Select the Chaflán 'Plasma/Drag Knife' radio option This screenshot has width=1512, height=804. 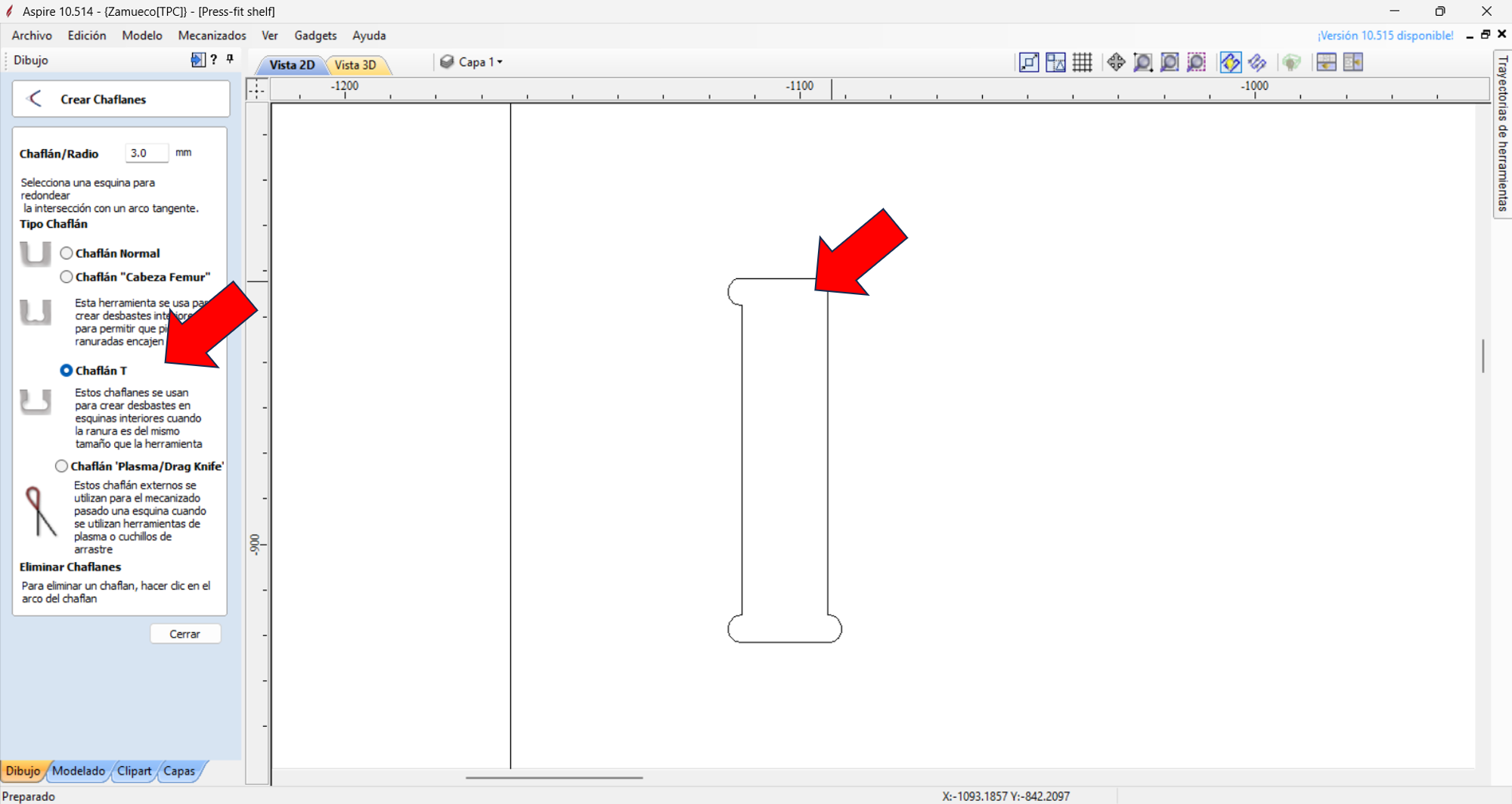click(61, 466)
